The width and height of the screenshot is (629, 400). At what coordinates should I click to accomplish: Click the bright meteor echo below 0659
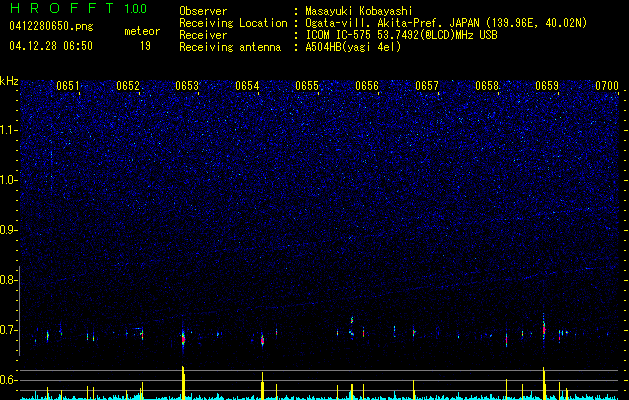[544, 329]
